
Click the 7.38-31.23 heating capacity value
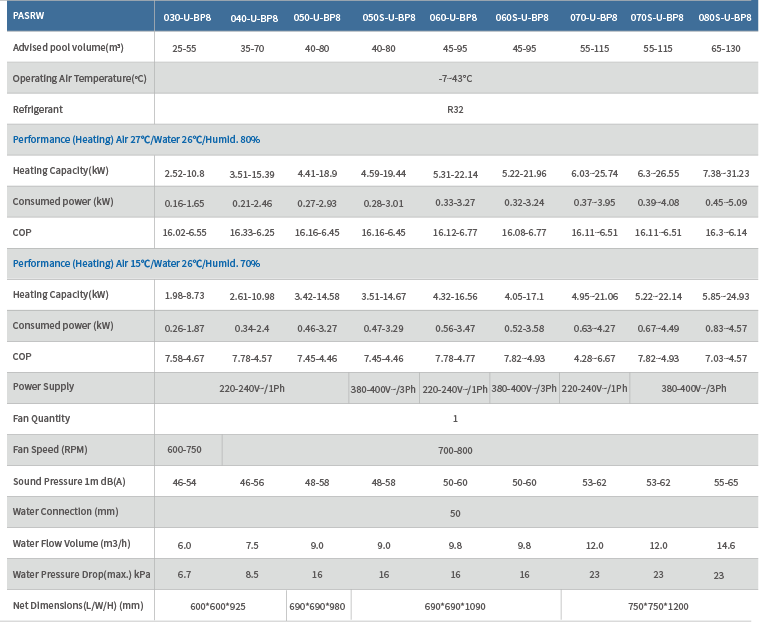pos(725,173)
